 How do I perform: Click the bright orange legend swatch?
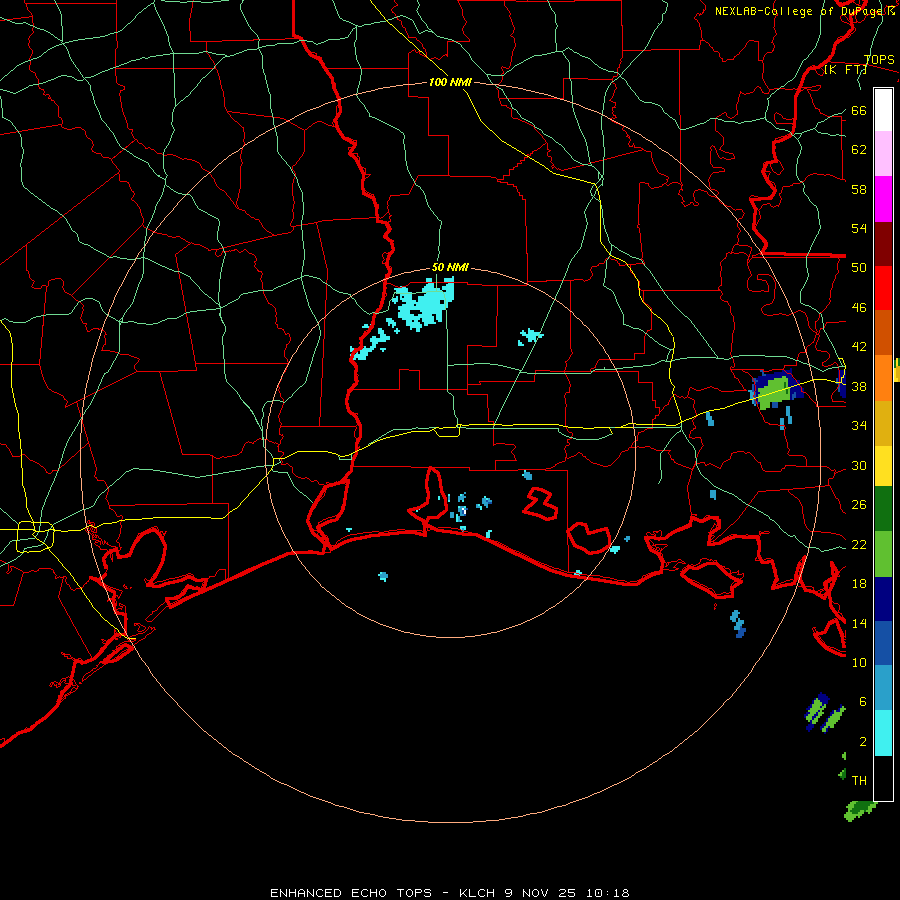click(x=883, y=378)
